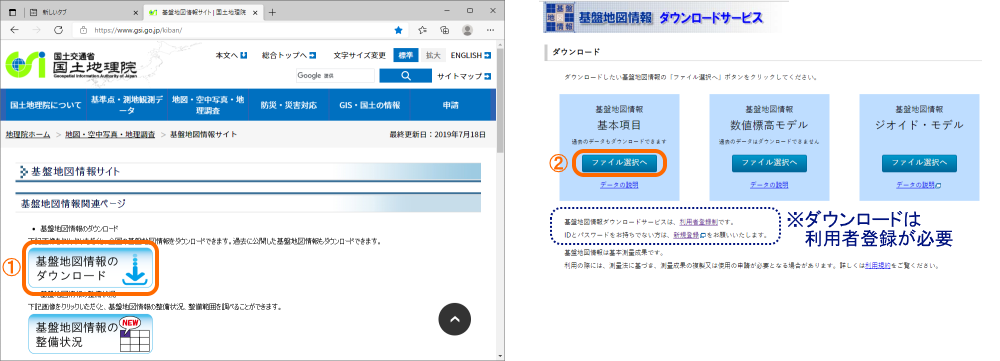The height and width of the screenshot is (361, 1000).
Task: Click the browser back arrow
Action: pyautogui.click(x=14, y=30)
